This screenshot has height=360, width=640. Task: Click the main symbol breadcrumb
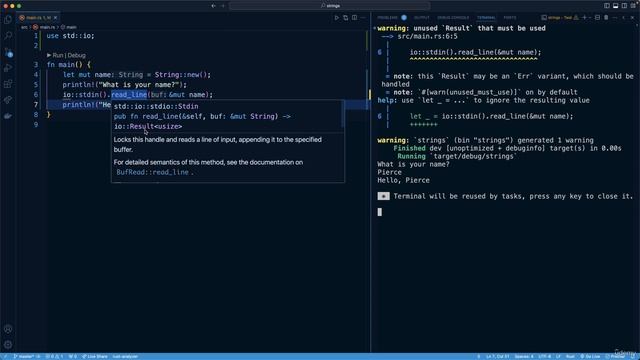click(69, 27)
